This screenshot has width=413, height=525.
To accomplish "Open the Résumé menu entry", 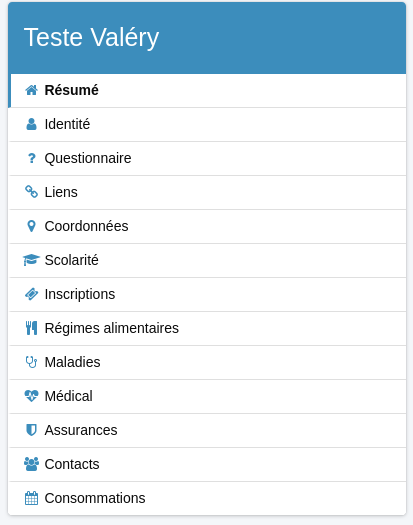I will click(x=208, y=91).
